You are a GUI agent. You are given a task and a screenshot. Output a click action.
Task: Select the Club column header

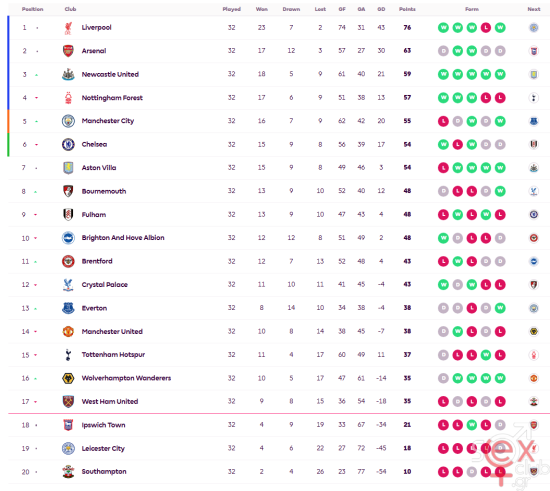(x=70, y=9)
